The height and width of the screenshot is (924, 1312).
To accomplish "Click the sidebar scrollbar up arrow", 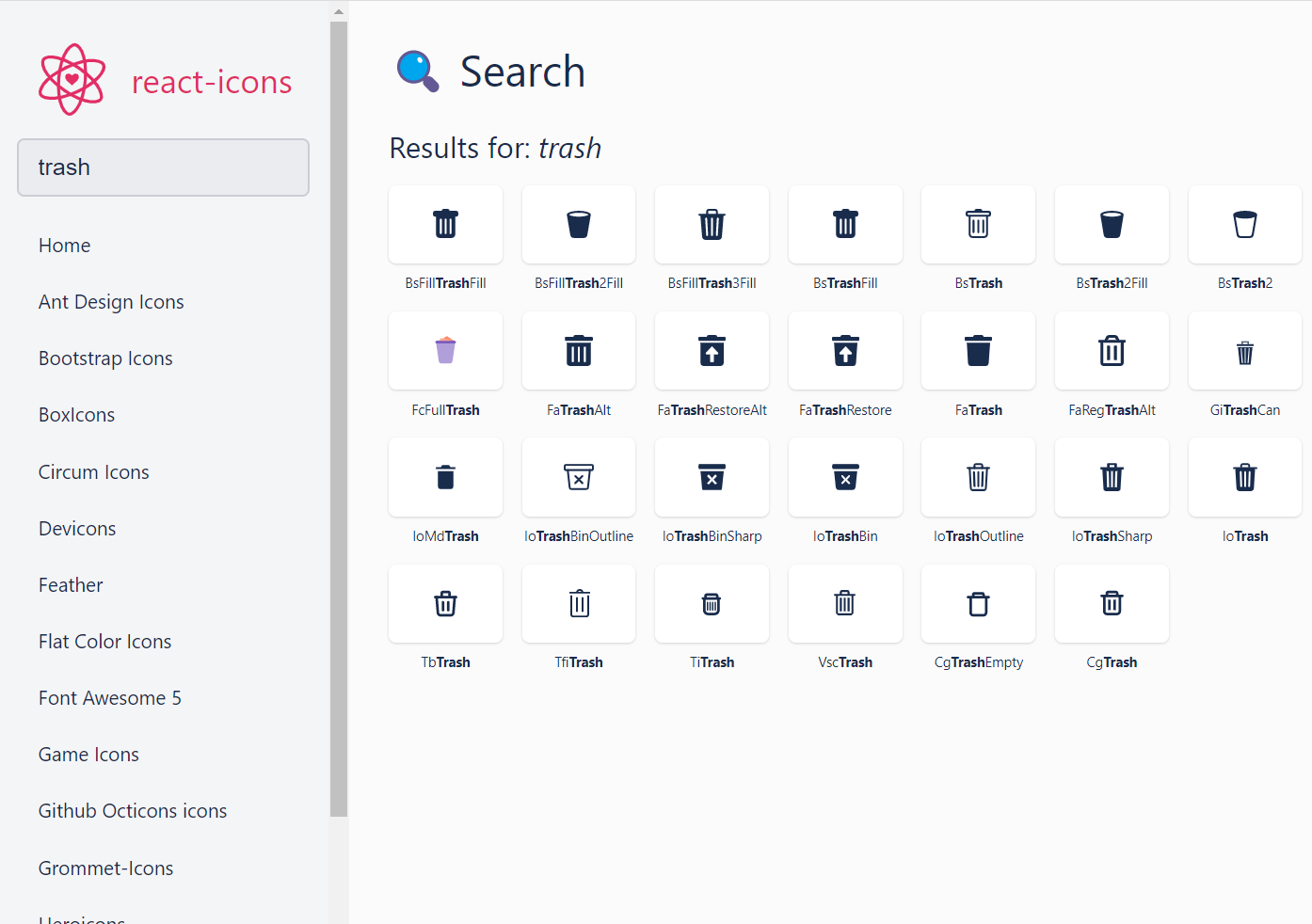I will point(339,12).
